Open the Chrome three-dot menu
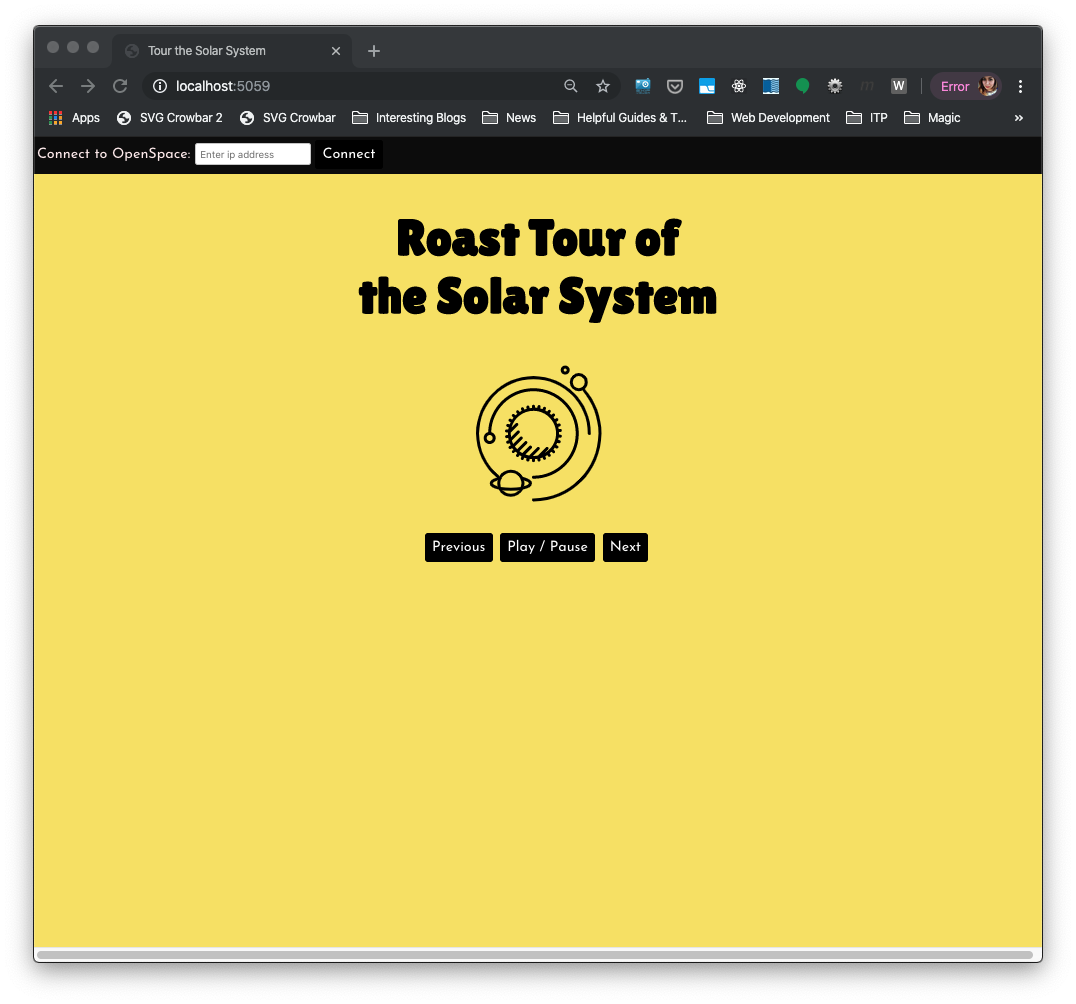 point(1020,86)
